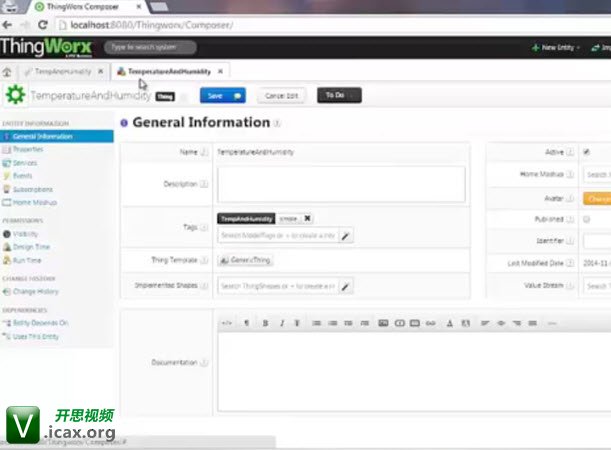Open Visibility permissions in sidebar
Image resolution: width=611 pixels, height=450 pixels.
[x=25, y=234]
